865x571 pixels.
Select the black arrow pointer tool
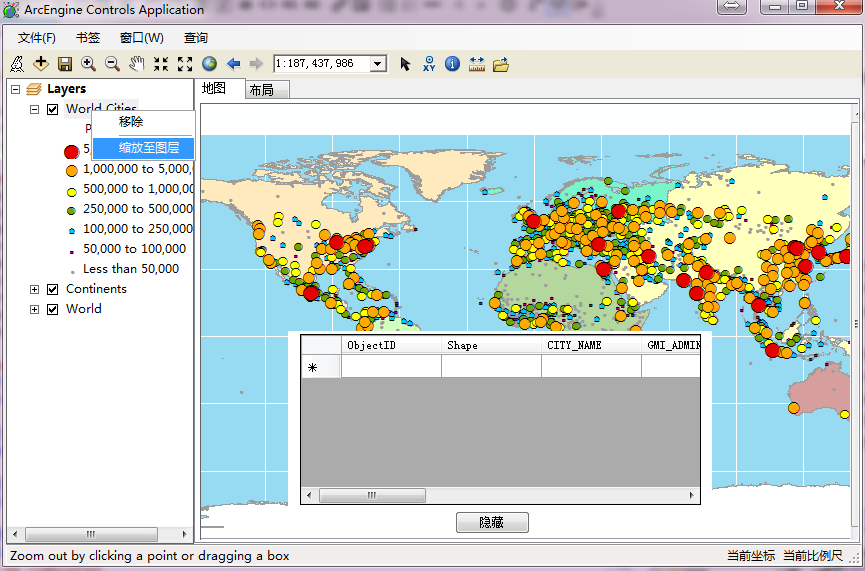coord(405,64)
